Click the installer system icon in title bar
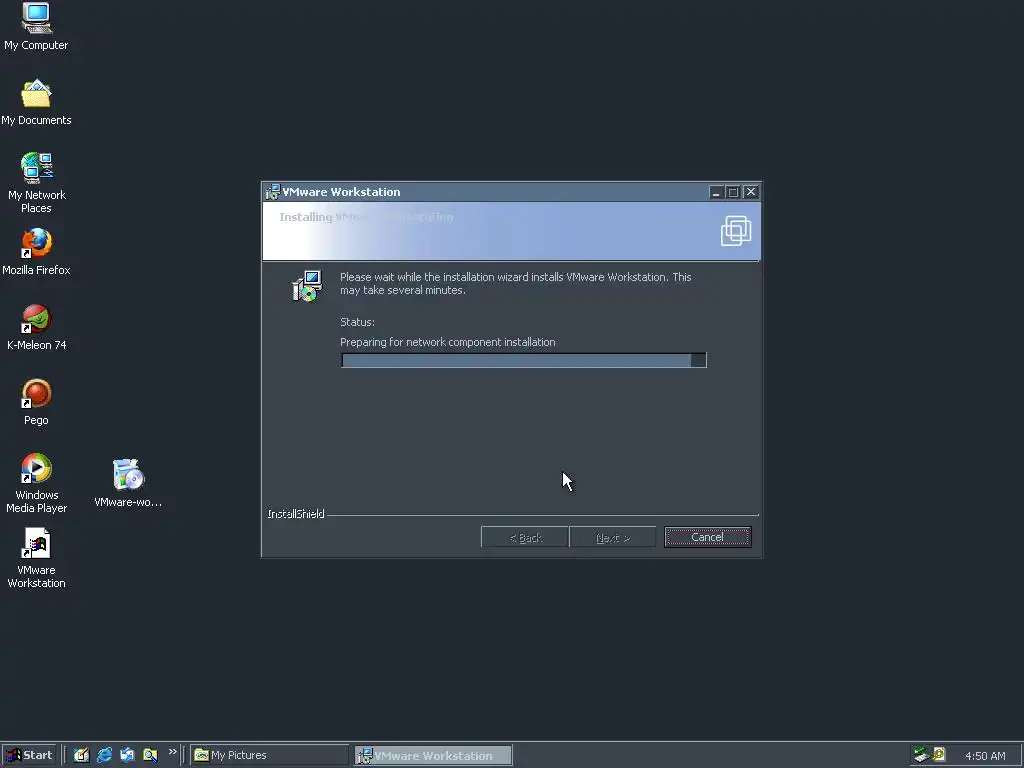The width and height of the screenshot is (1024, 768). tap(272, 192)
